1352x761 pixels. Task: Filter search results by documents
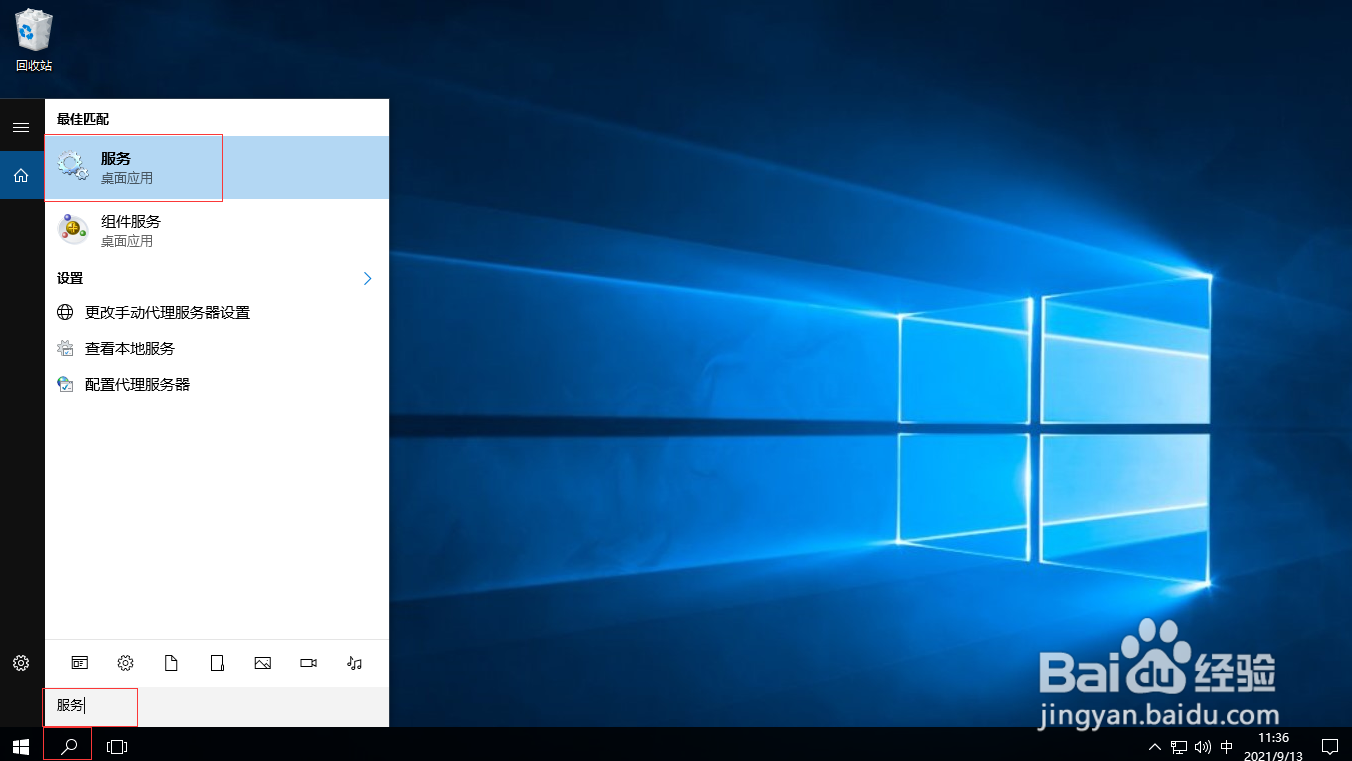tap(171, 663)
